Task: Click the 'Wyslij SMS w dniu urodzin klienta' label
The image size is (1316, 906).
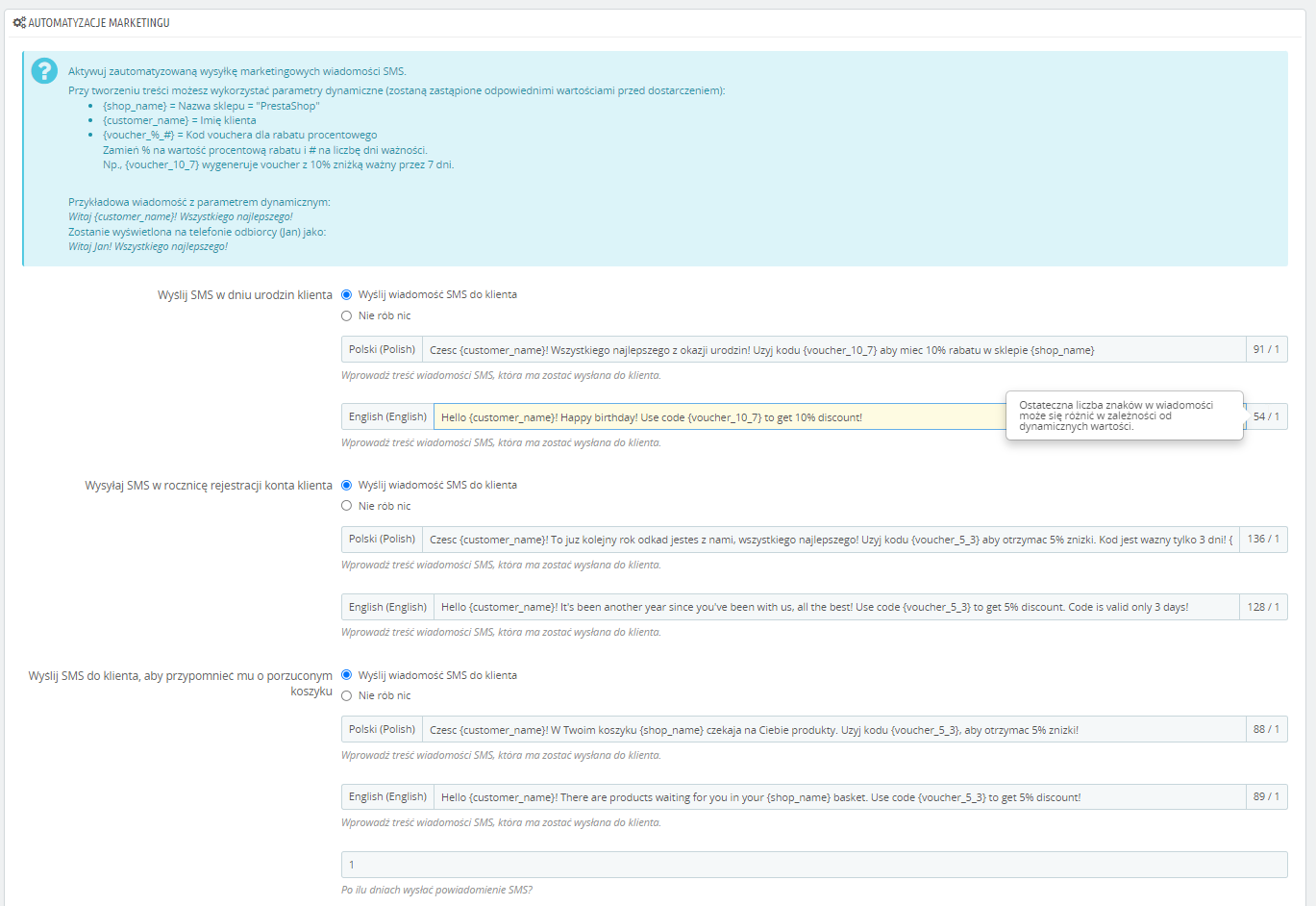Action: point(245,295)
